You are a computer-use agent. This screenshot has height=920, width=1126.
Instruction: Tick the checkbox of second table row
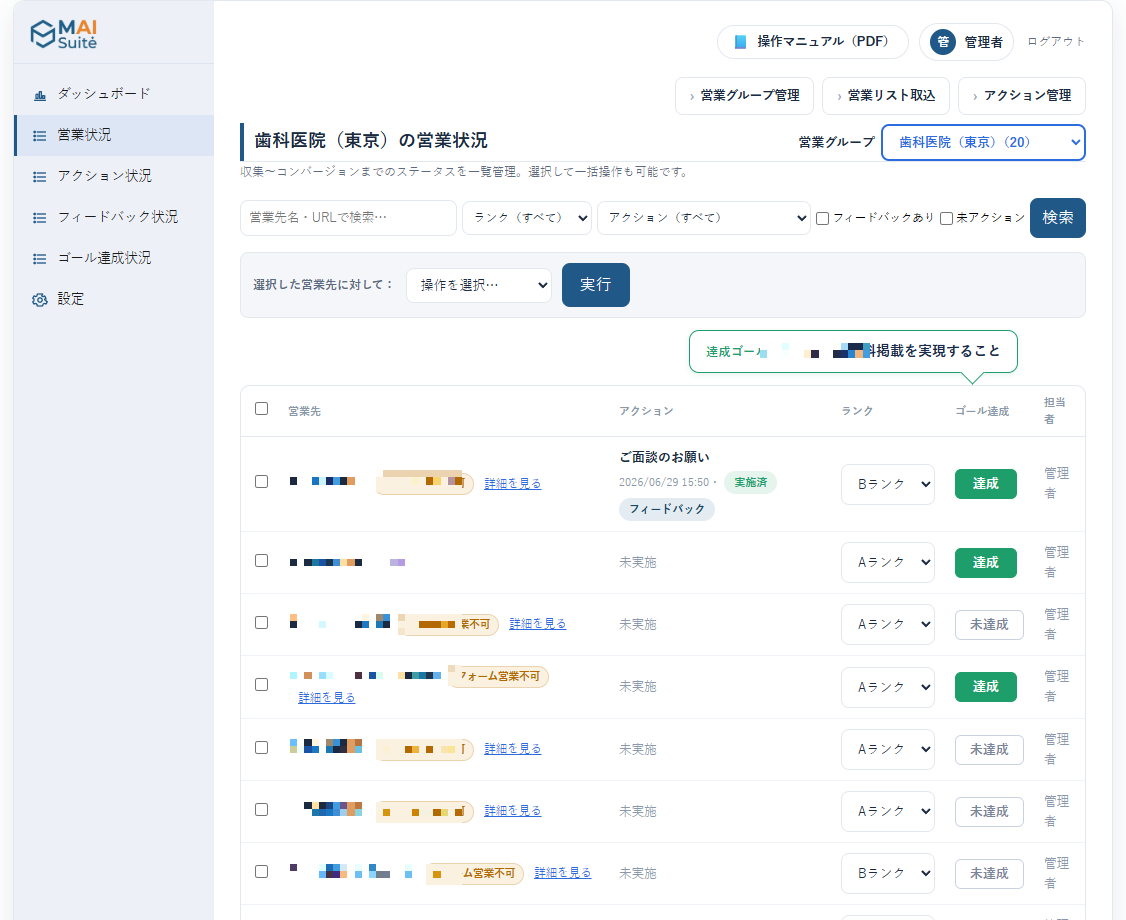point(261,560)
